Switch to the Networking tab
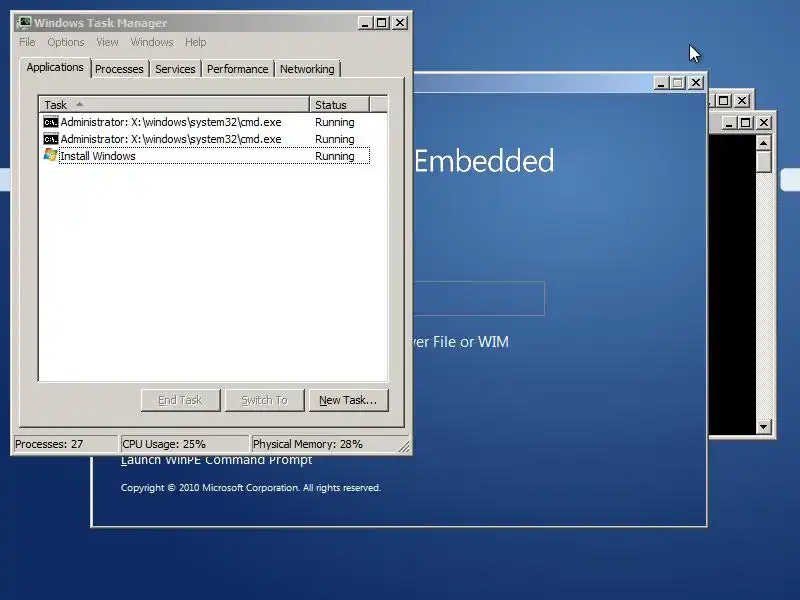This screenshot has width=800, height=600. 307,69
